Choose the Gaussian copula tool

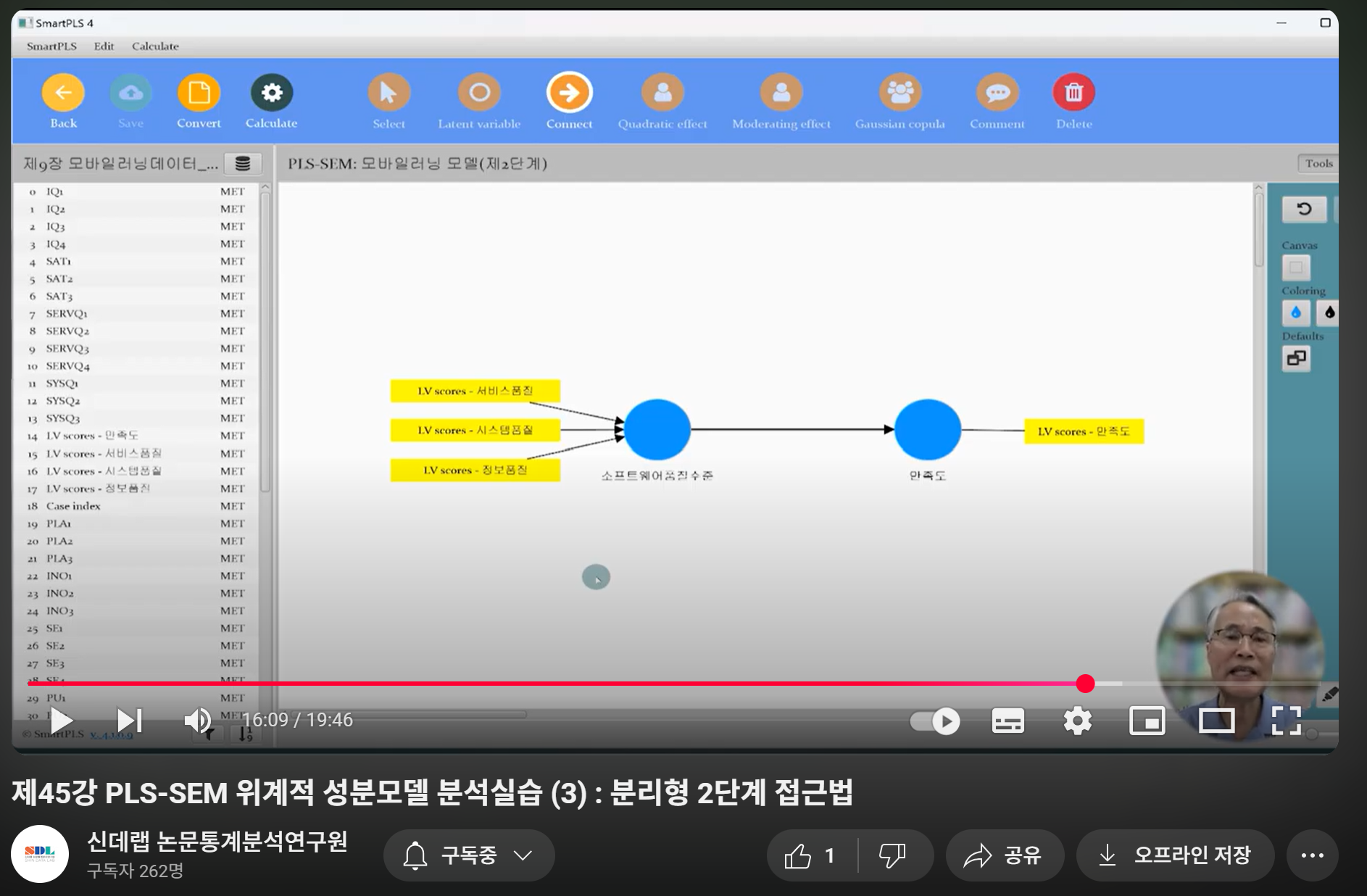900,93
